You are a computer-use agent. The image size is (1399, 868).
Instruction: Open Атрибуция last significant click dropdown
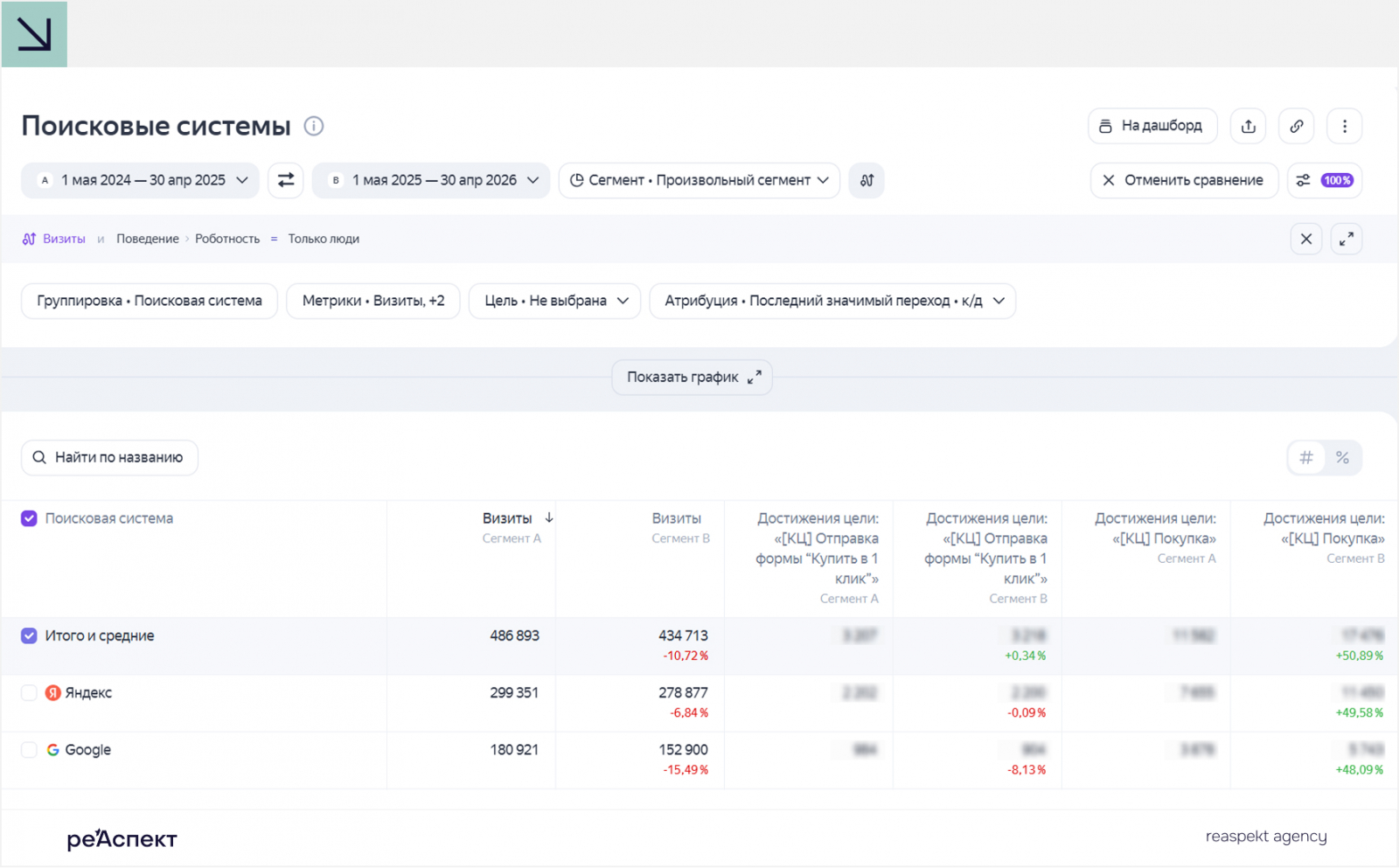(832, 301)
